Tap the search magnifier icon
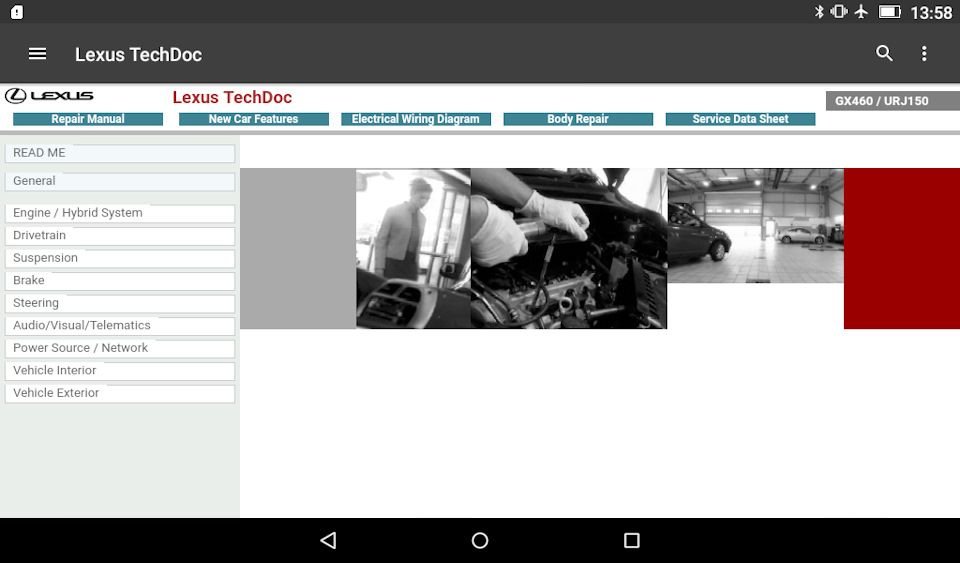Image resolution: width=960 pixels, height=563 pixels. [884, 54]
